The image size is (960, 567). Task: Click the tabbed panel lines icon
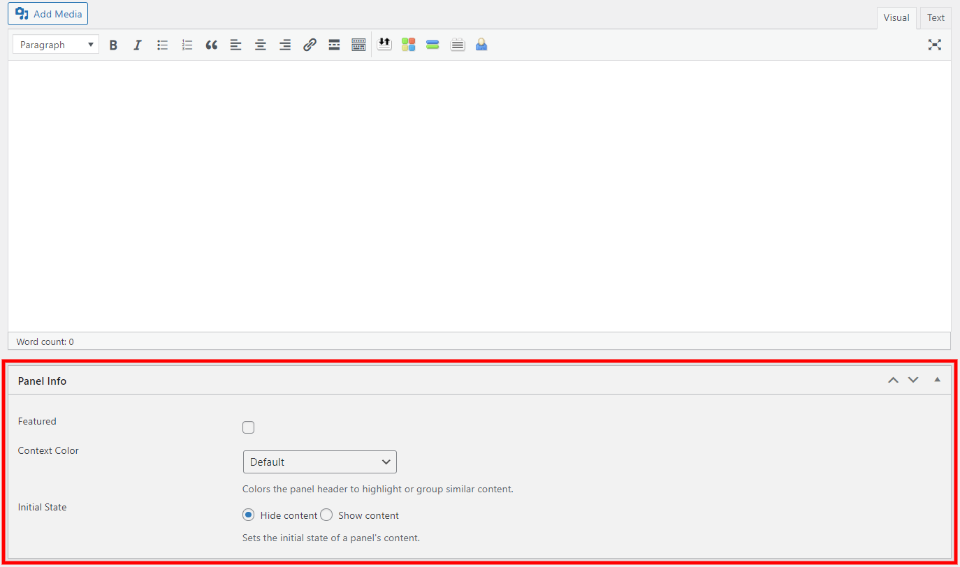click(x=457, y=44)
